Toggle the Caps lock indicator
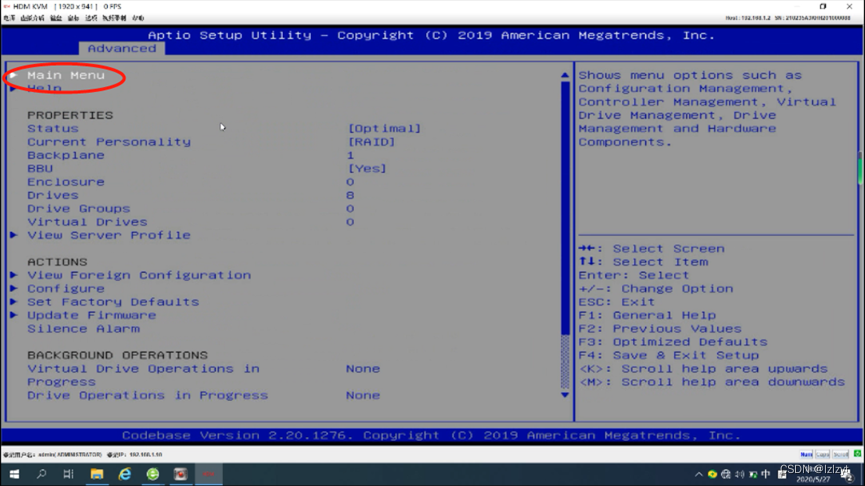 (823, 455)
